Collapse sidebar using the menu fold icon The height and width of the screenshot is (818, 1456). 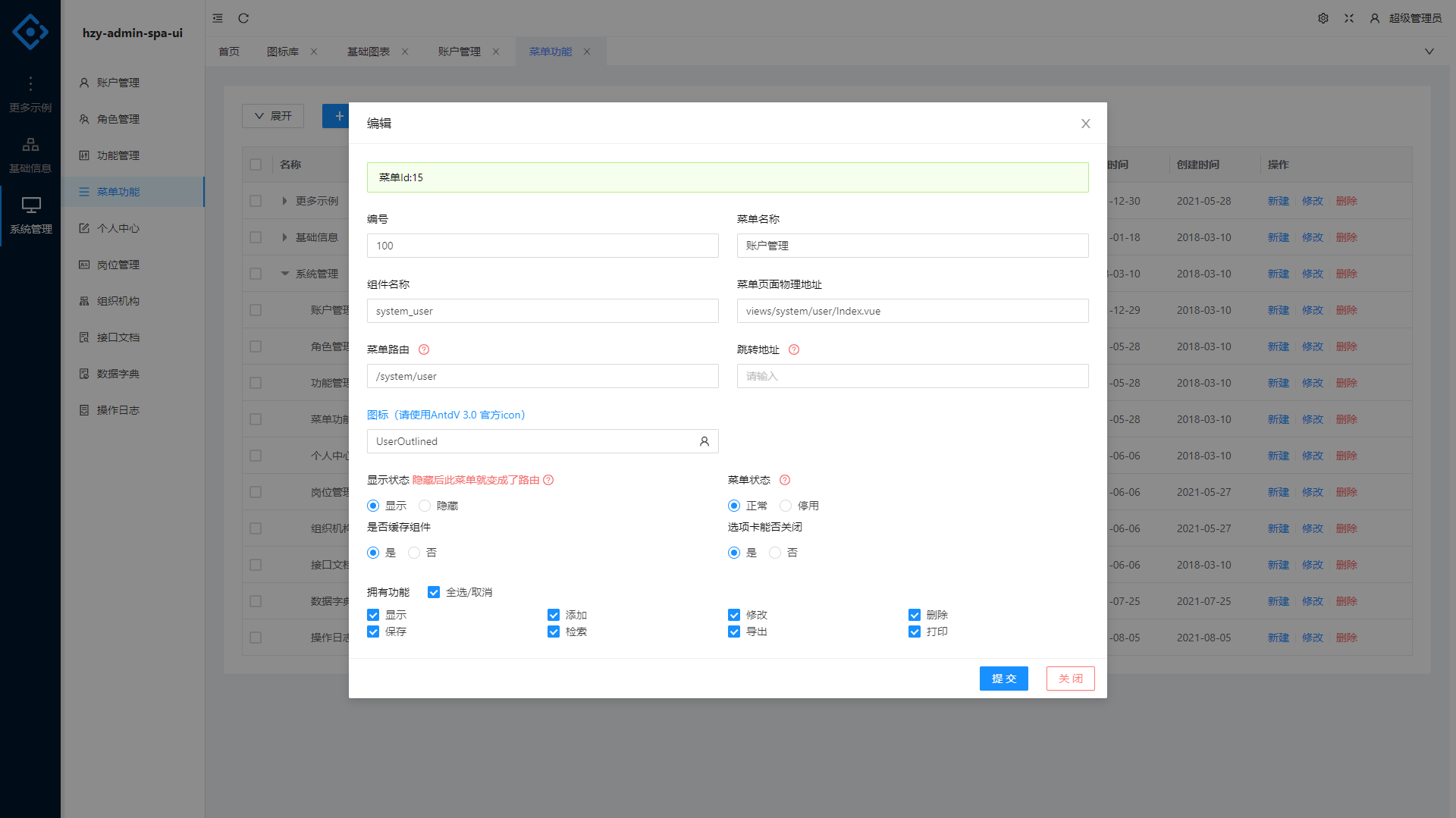(218, 18)
